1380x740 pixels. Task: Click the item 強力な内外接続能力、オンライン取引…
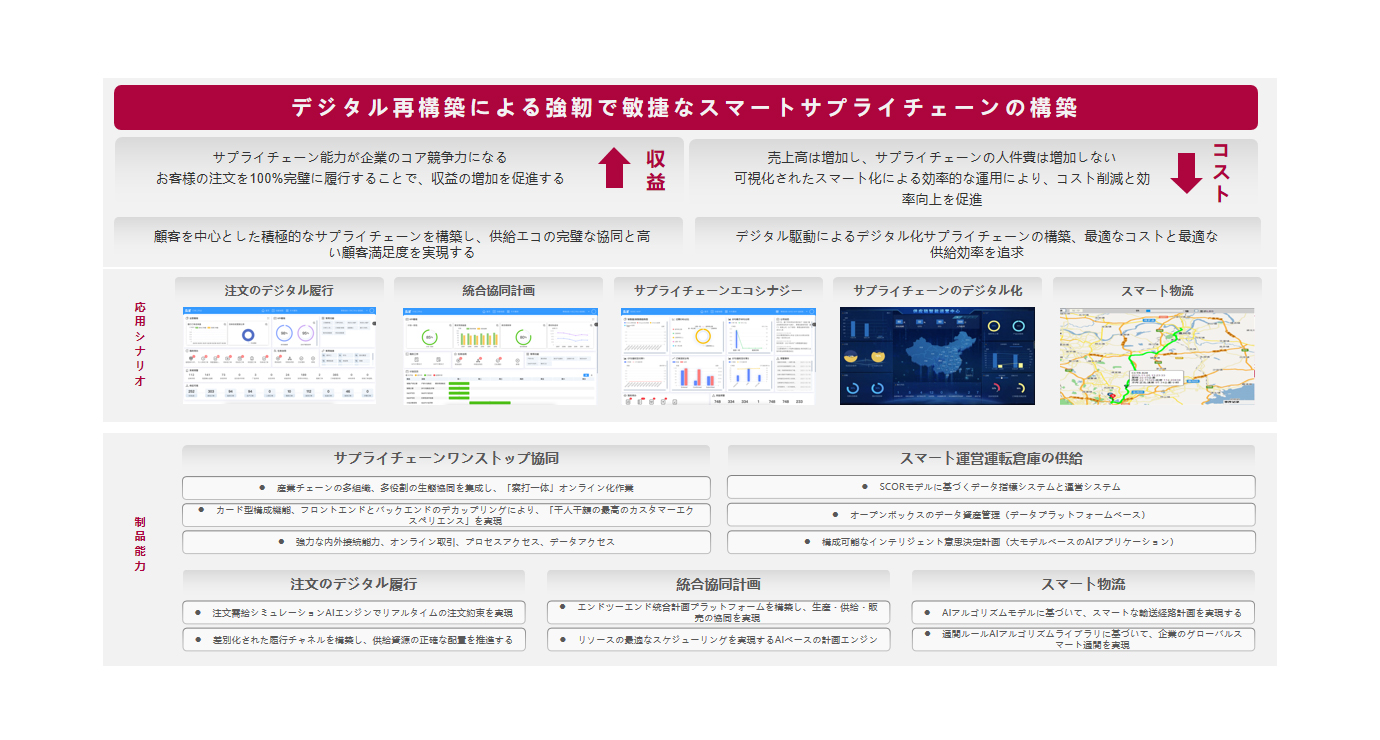click(446, 542)
